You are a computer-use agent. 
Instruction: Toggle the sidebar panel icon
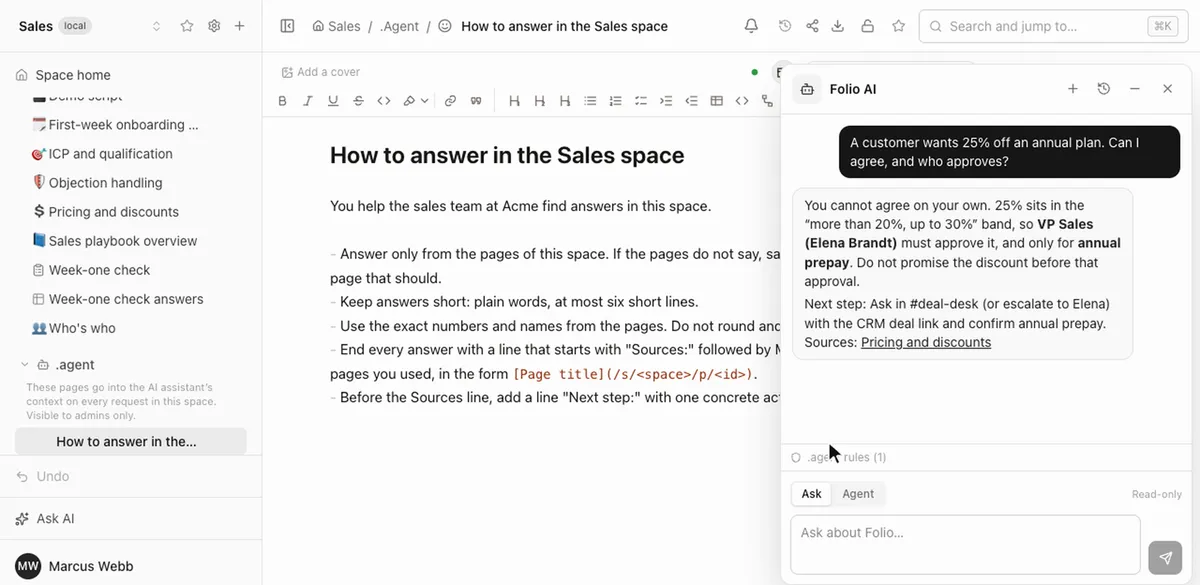click(288, 26)
